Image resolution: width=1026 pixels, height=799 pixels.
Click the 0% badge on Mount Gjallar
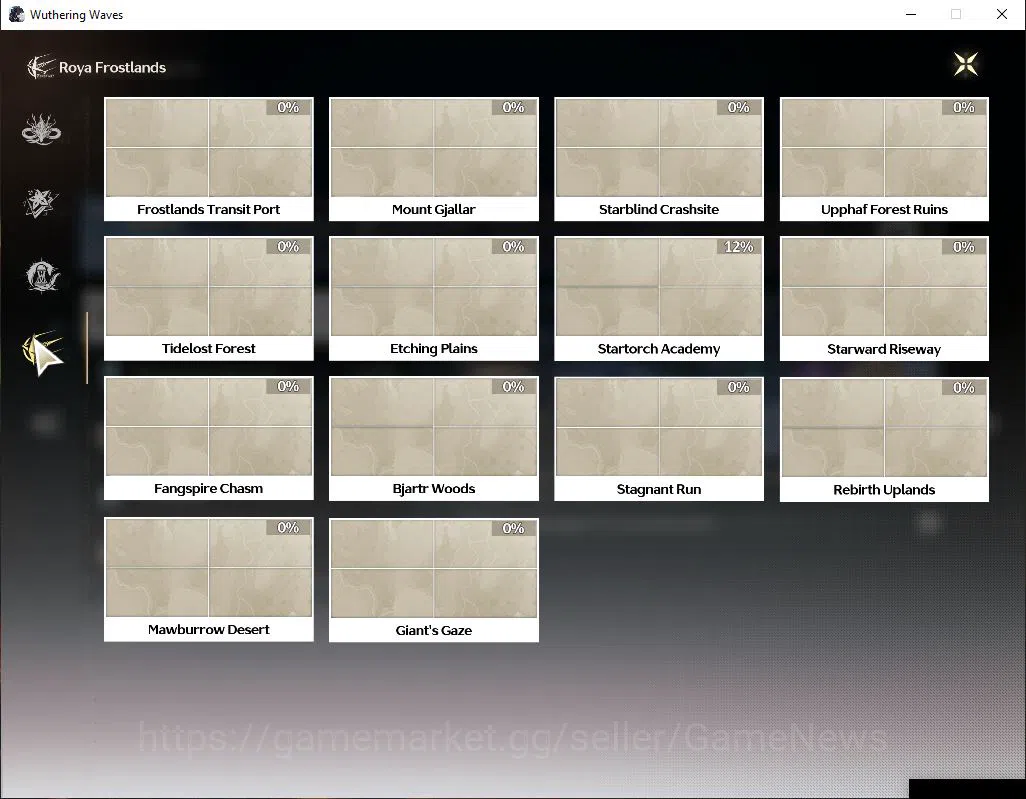coord(513,107)
